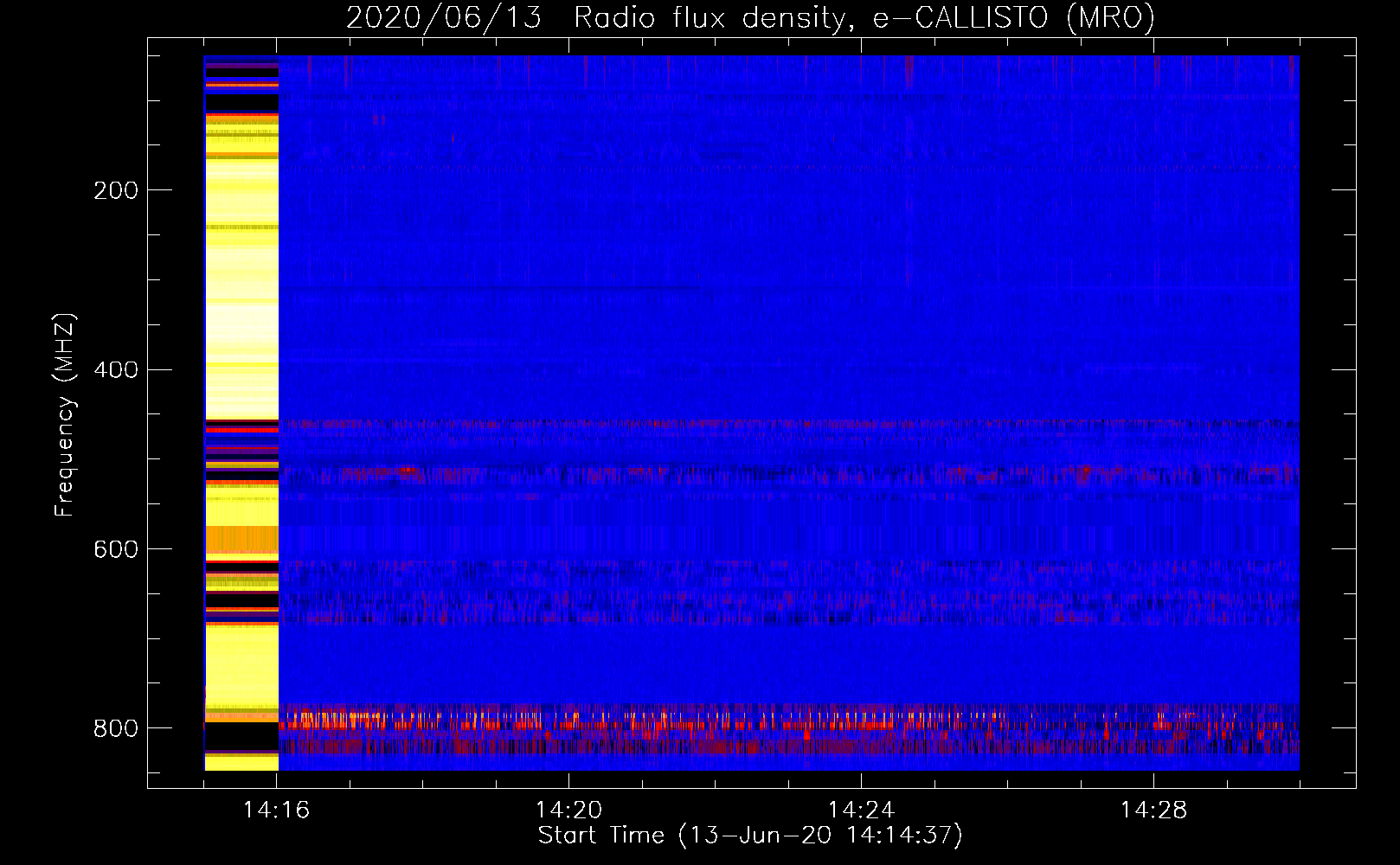The width and height of the screenshot is (1400, 865).
Task: Click the 600 frequency tick label
Action: point(115,549)
